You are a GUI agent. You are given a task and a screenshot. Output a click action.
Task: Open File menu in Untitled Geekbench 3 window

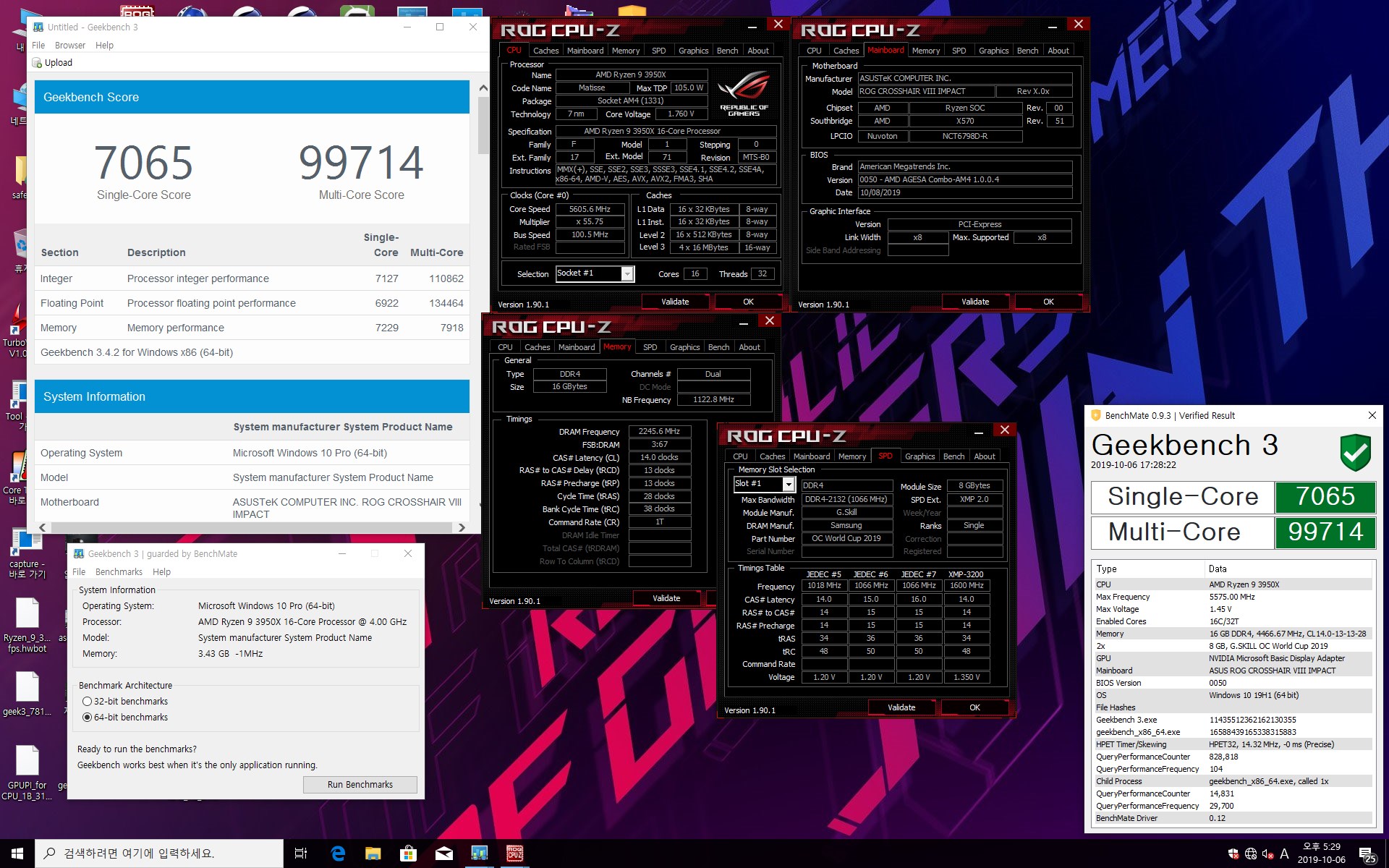tap(38, 45)
